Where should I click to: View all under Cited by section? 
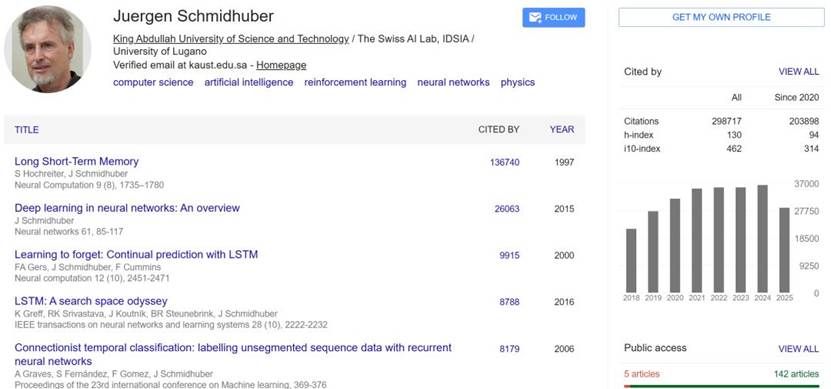click(799, 72)
